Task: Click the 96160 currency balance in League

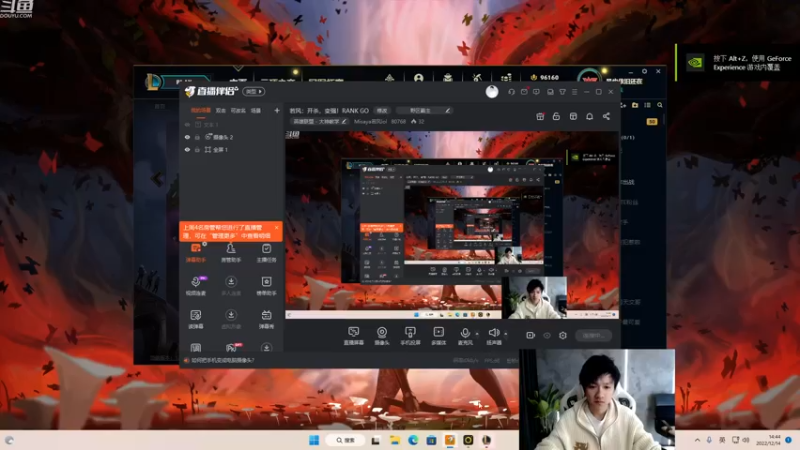Action: (544, 78)
